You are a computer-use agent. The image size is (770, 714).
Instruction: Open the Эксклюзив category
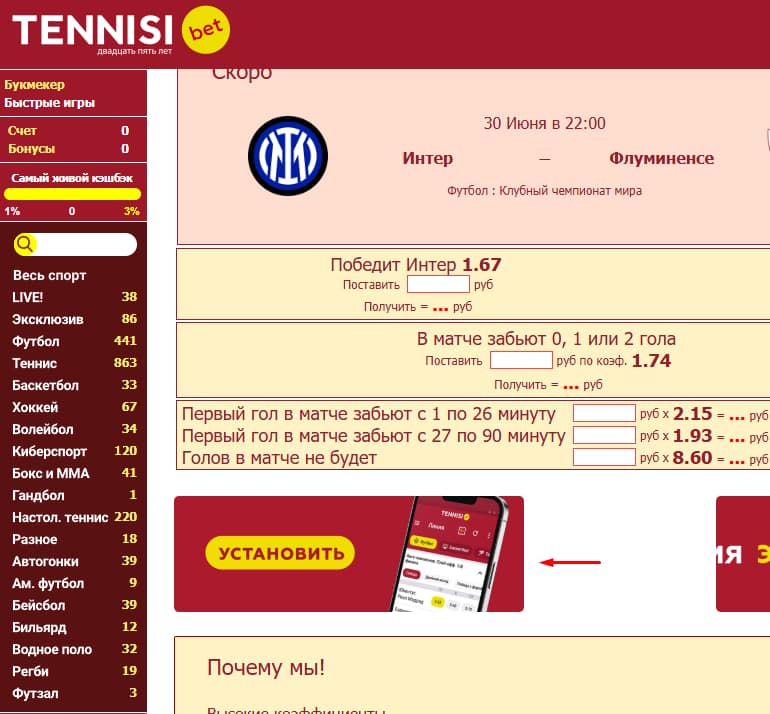coord(74,319)
